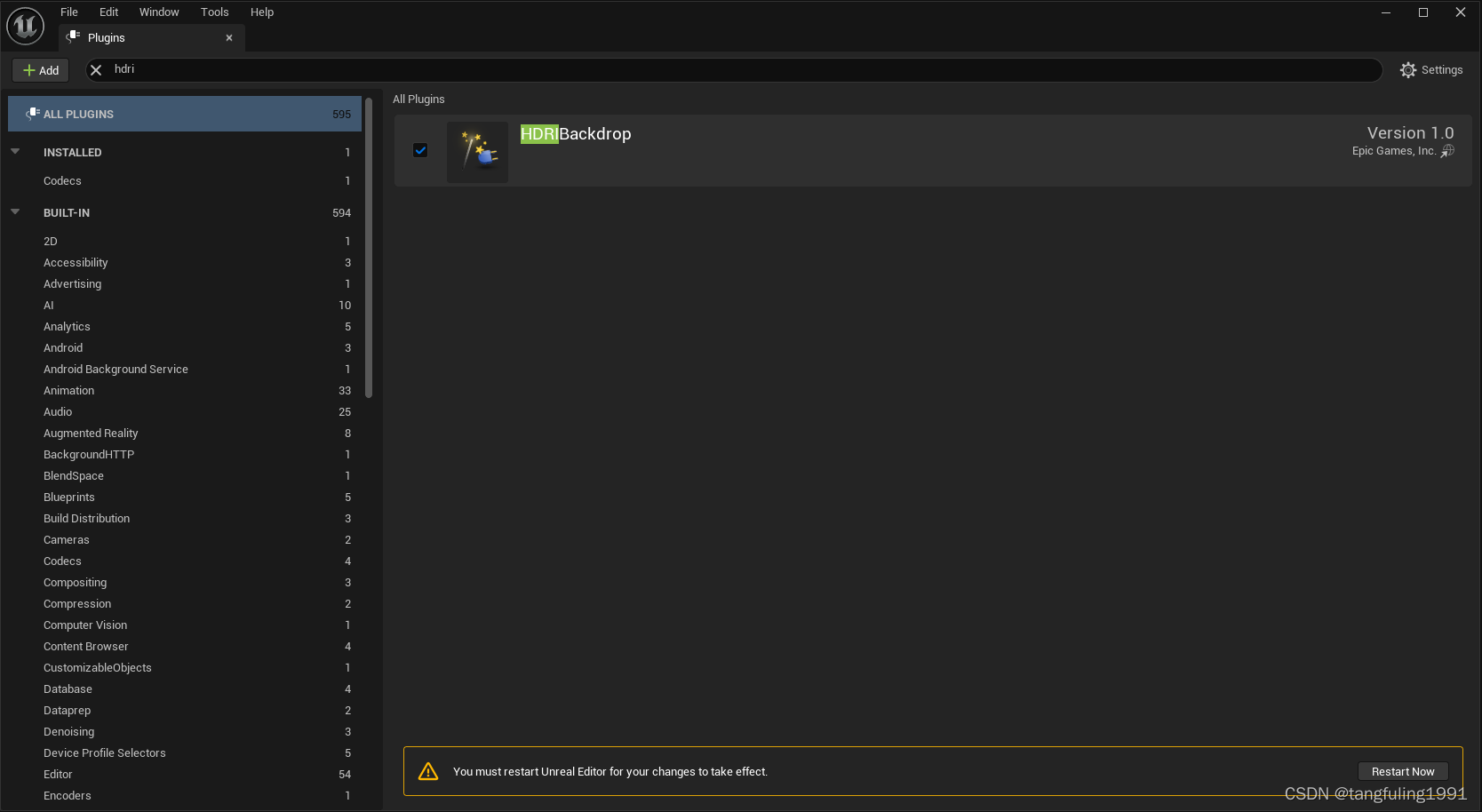Image resolution: width=1482 pixels, height=812 pixels.
Task: Click the All Plugins breadcrumb heading
Action: click(418, 99)
